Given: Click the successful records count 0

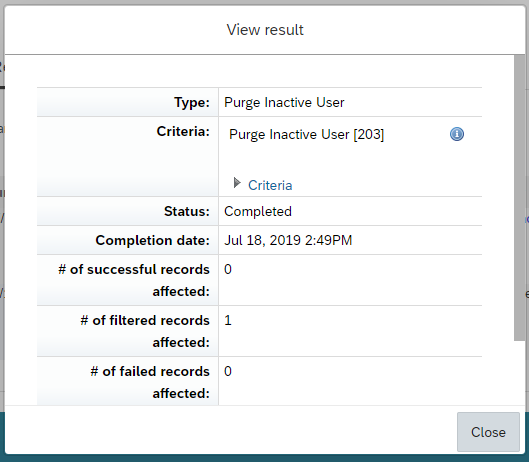Looking at the screenshot, I should coord(228,269).
